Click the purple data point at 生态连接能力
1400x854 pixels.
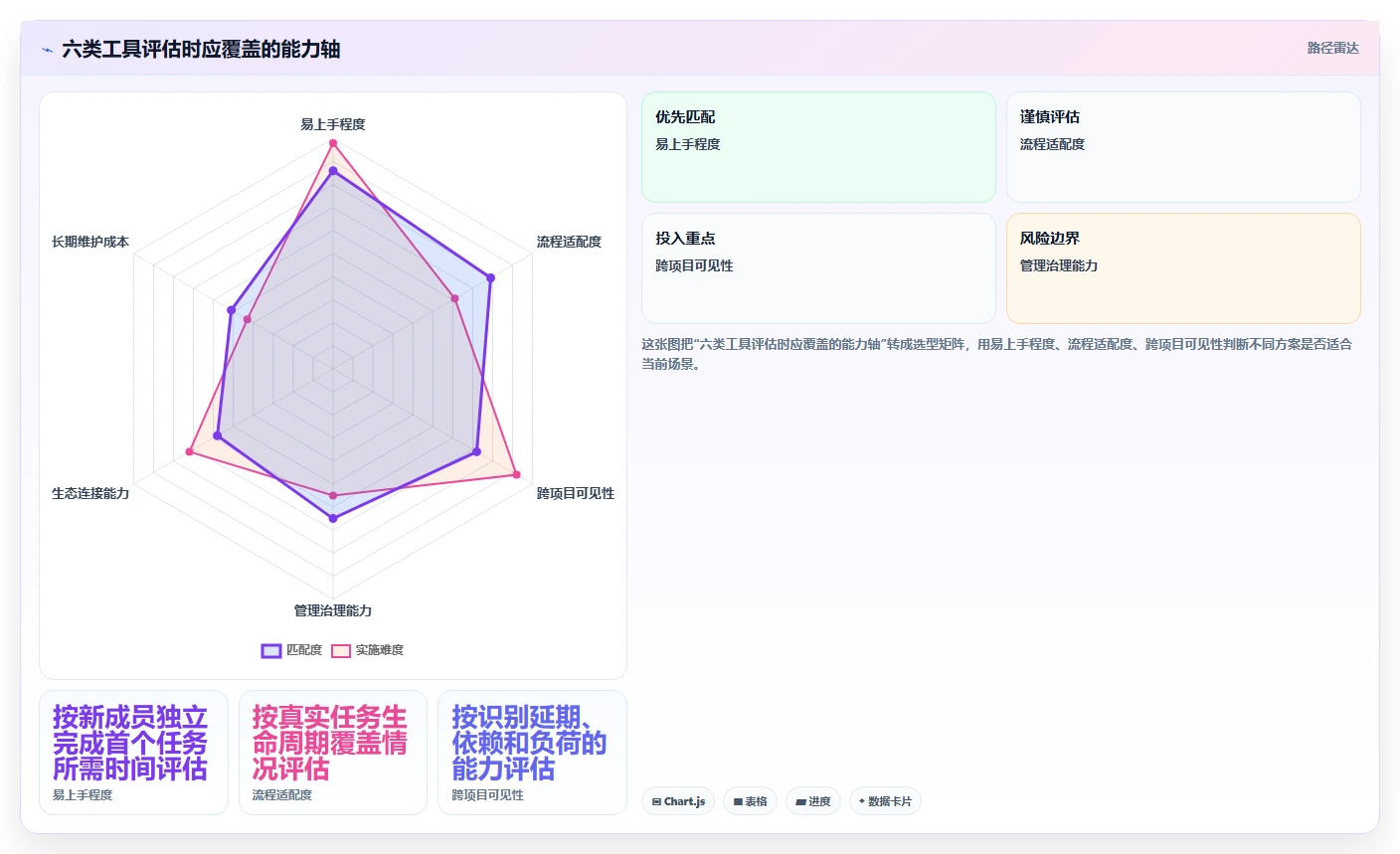(x=218, y=435)
